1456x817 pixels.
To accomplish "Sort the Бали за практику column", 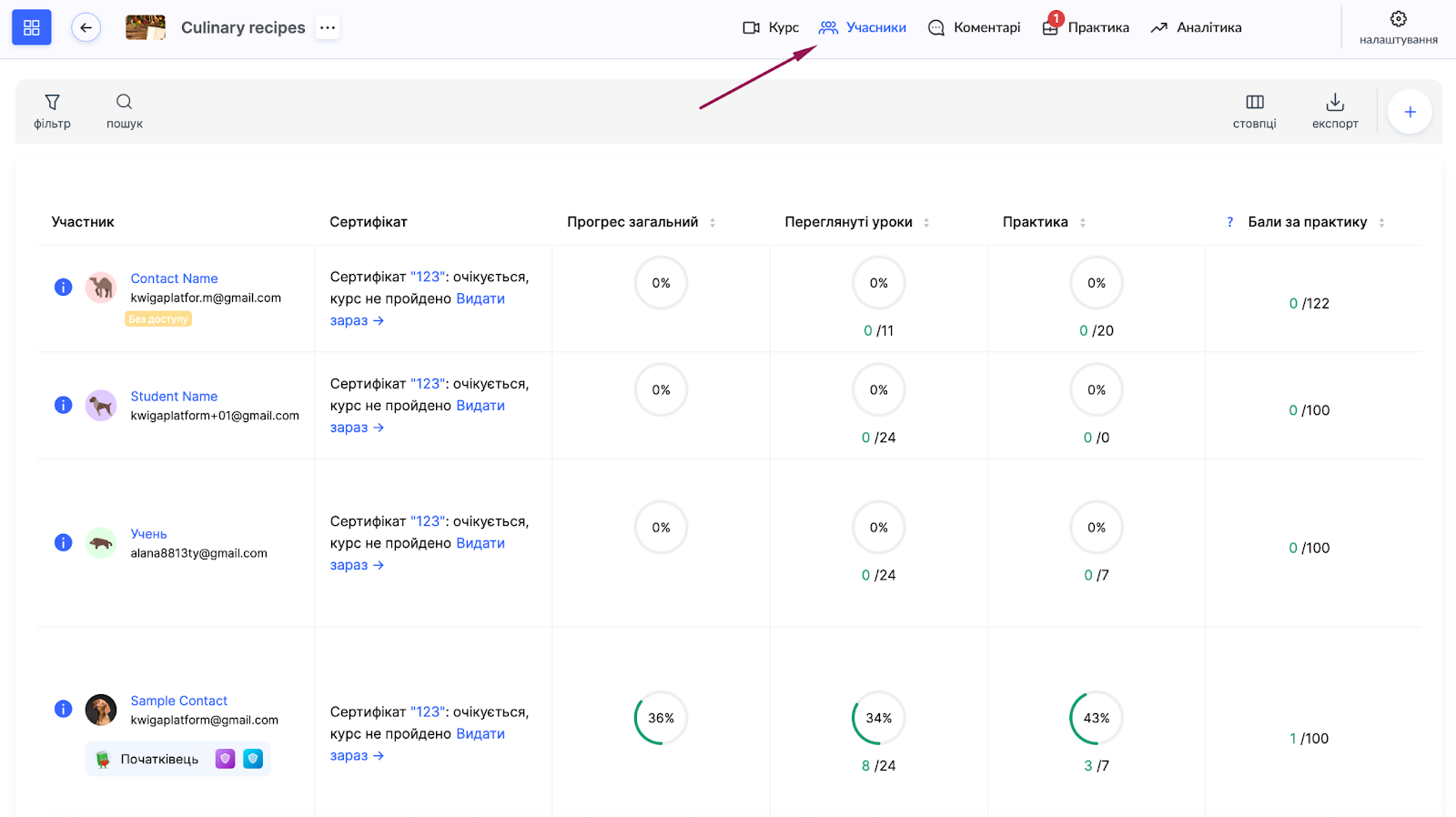I will (x=1381, y=223).
